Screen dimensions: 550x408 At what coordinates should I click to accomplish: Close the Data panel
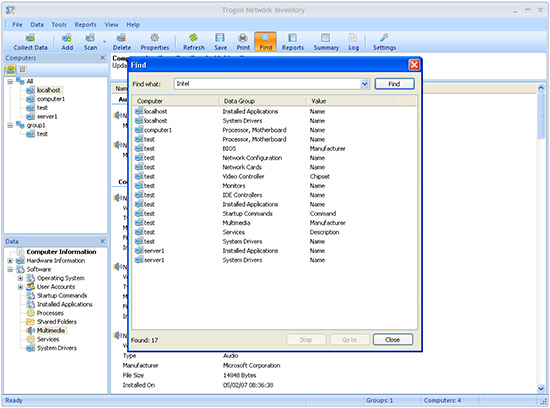click(x=102, y=241)
